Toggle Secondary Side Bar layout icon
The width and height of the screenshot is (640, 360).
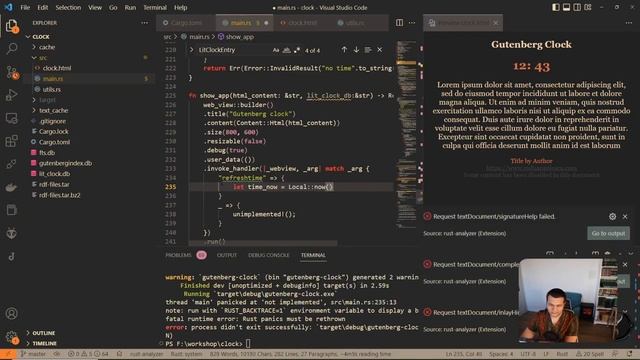[x=577, y=7]
